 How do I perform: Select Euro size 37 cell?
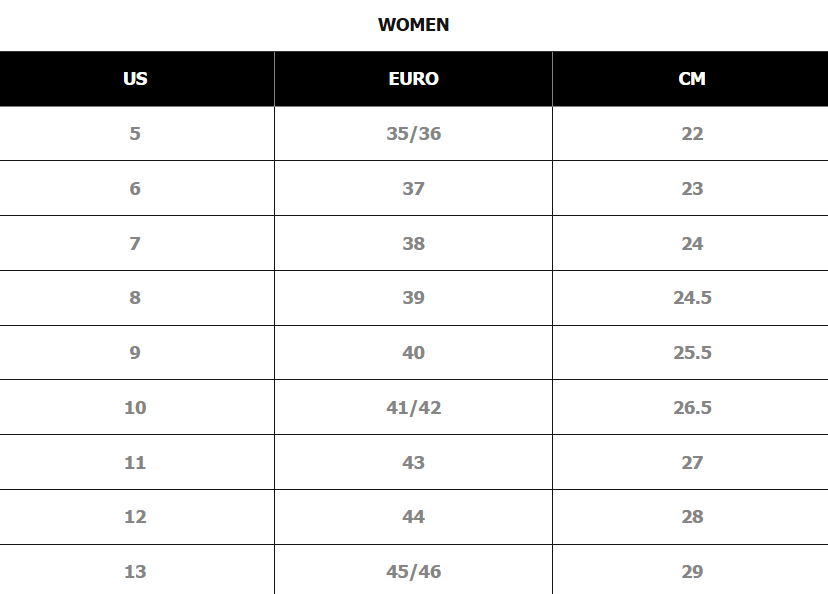pos(413,188)
